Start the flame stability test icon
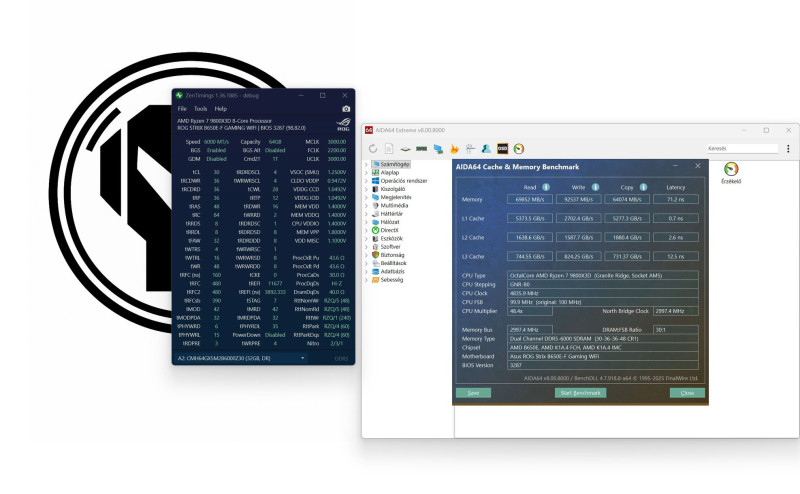The width and height of the screenshot is (800, 494). pyautogui.click(x=454, y=149)
